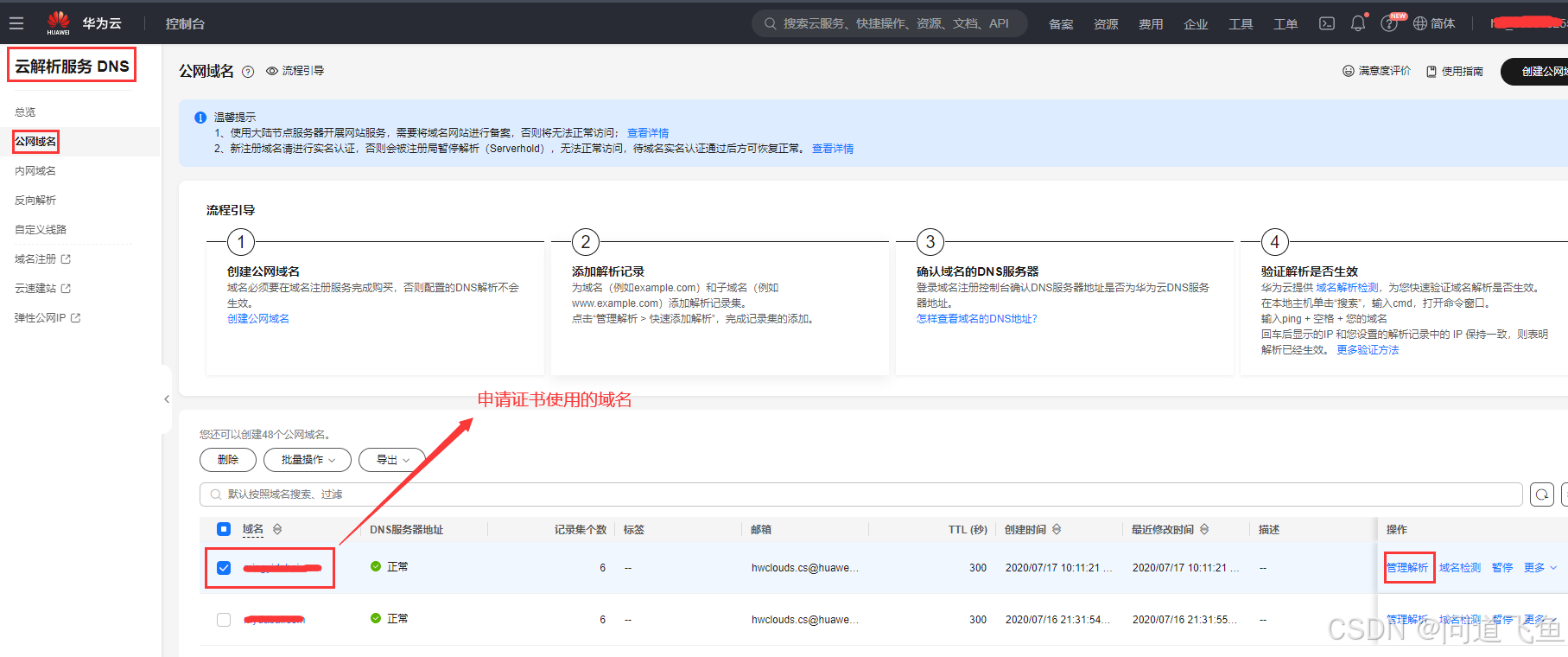Viewport: 1568px width, 657px height.
Task: Click the 创建公网域名 black button
Action: [x=1536, y=71]
